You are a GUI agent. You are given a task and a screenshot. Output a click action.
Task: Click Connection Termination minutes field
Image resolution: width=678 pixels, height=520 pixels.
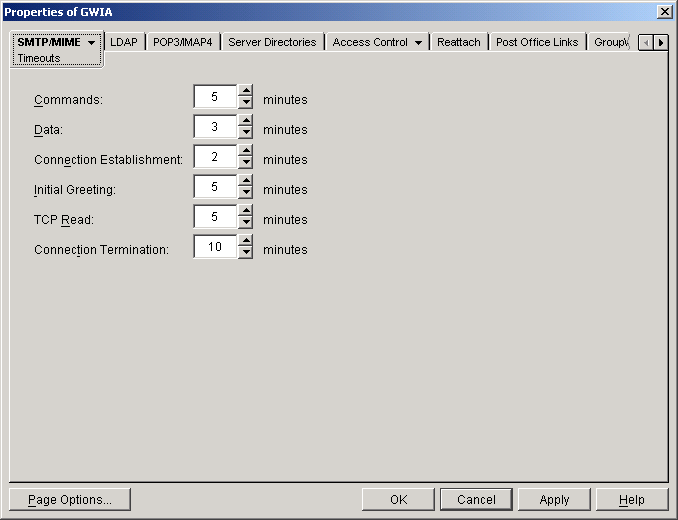215,246
